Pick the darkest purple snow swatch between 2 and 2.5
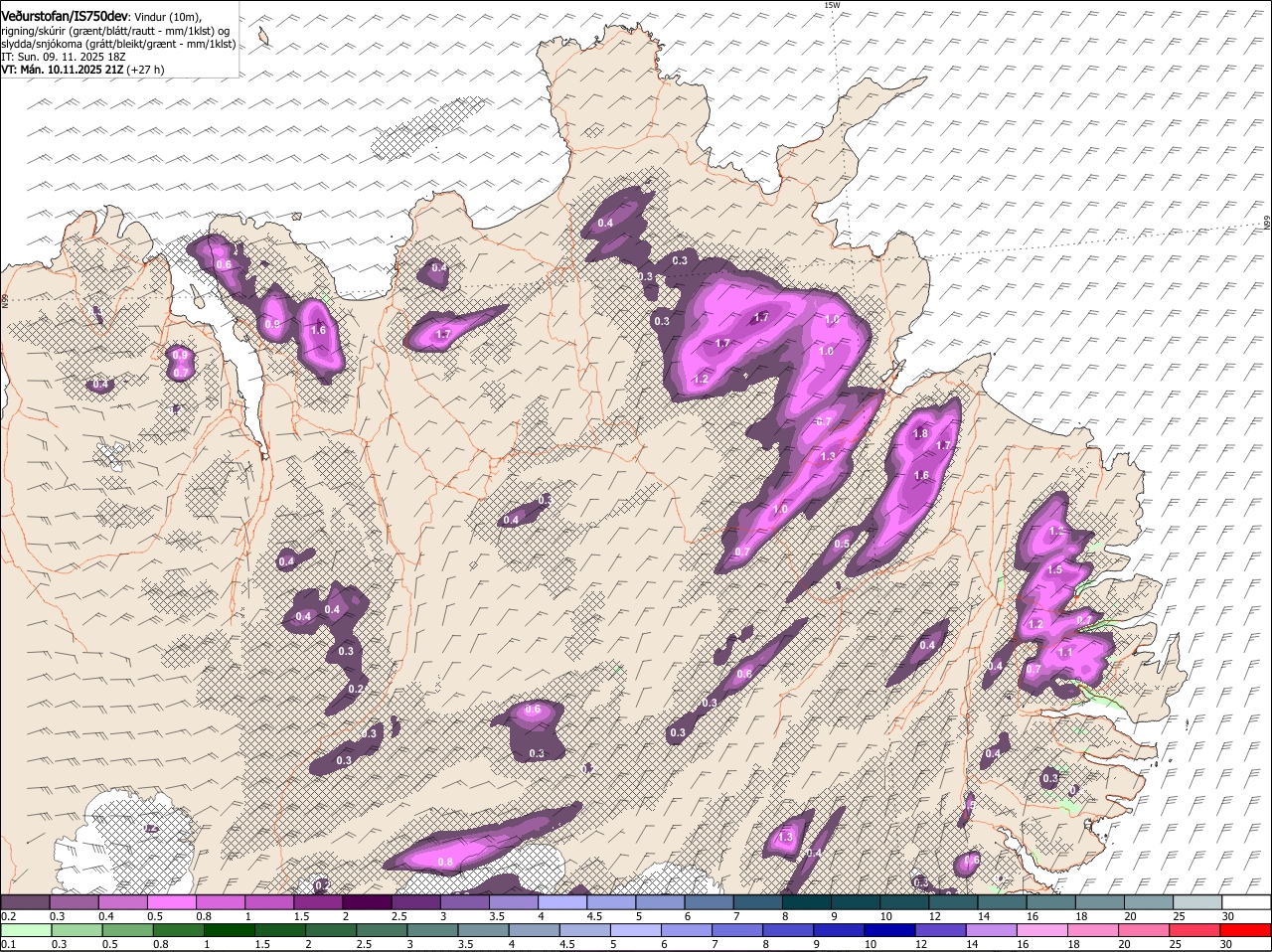The image size is (1272, 952). point(367,901)
